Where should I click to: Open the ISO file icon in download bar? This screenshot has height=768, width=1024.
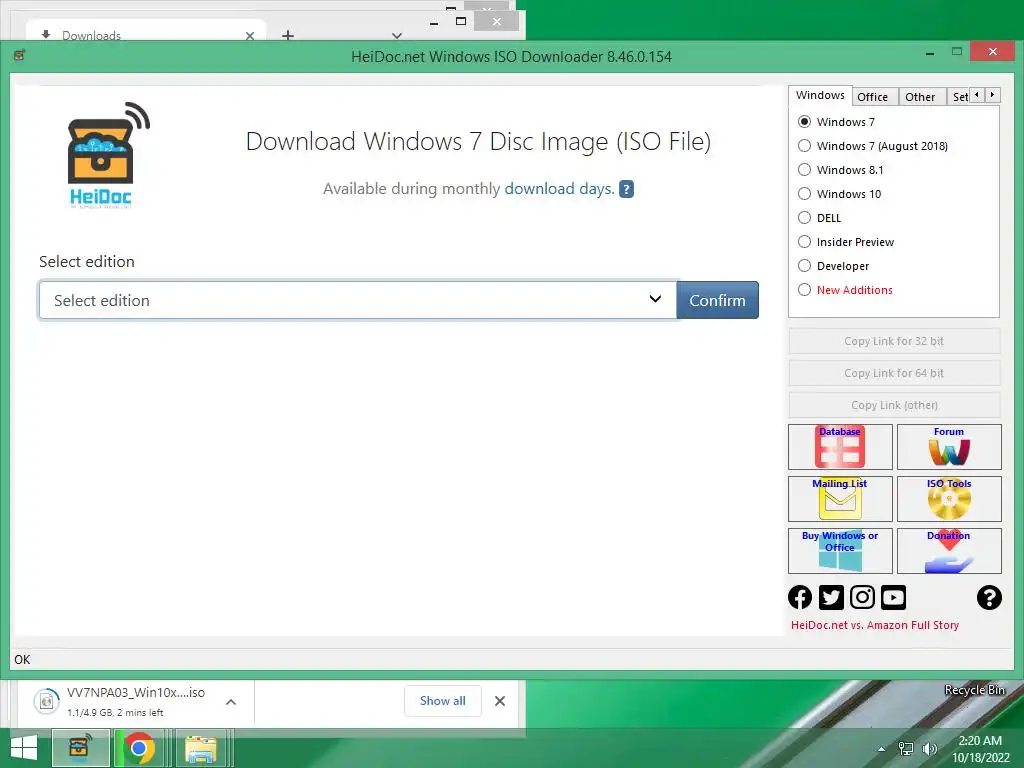pos(46,701)
